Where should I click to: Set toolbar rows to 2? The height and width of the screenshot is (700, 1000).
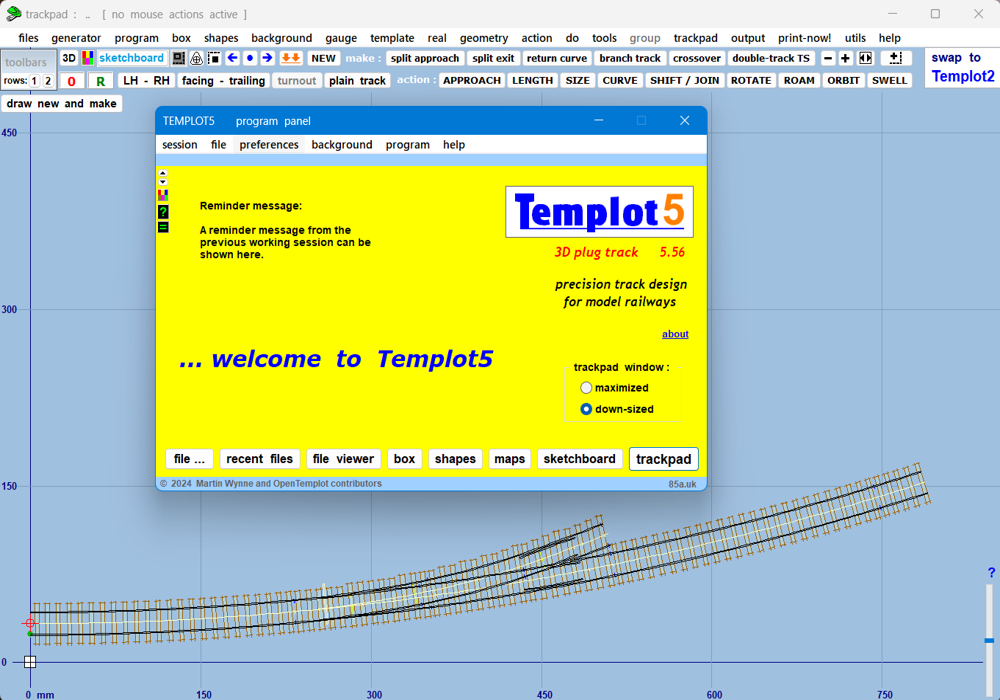48,81
